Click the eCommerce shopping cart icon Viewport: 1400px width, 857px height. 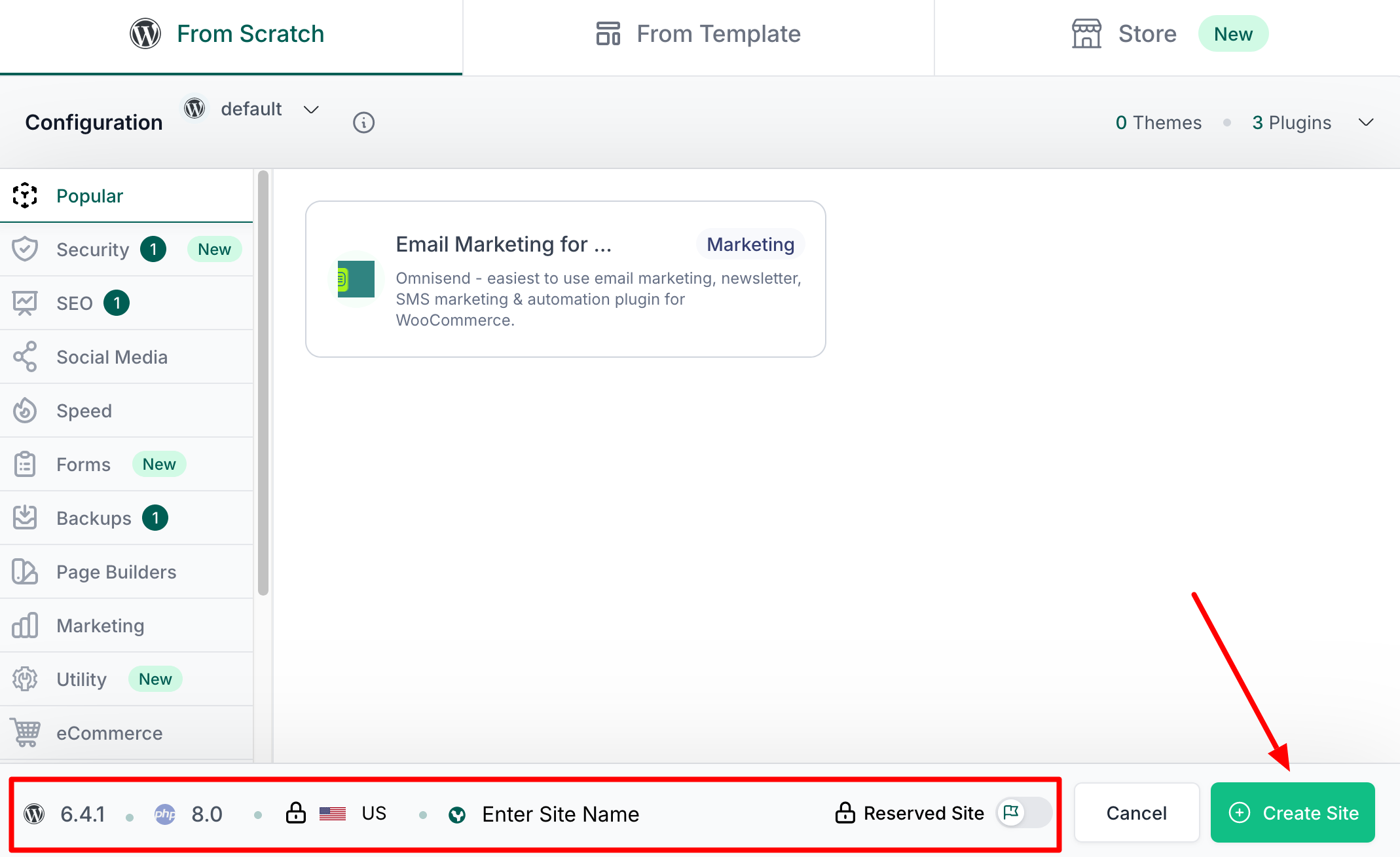coord(26,733)
